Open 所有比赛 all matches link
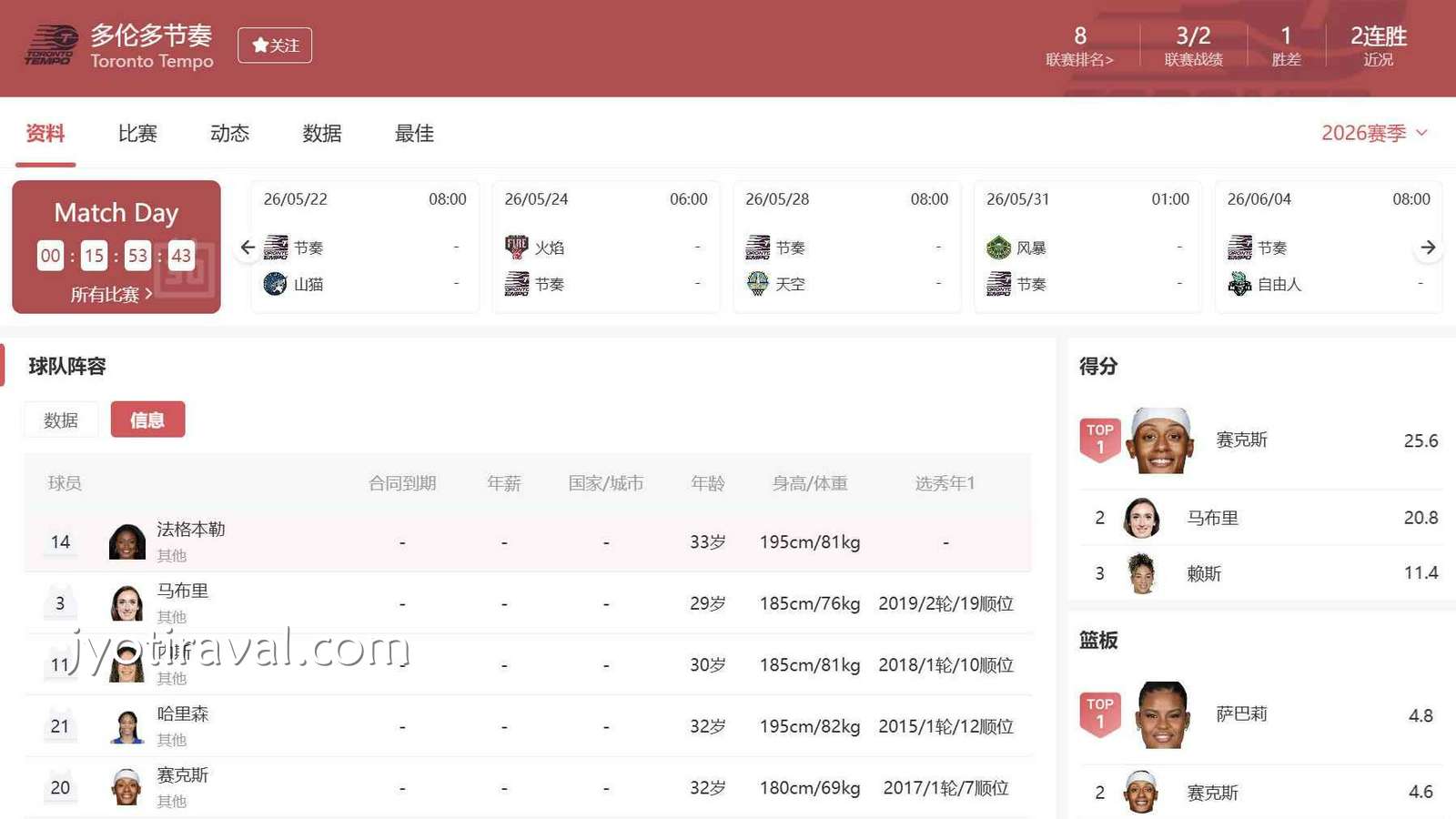The image size is (1456, 819). pyautogui.click(x=111, y=295)
